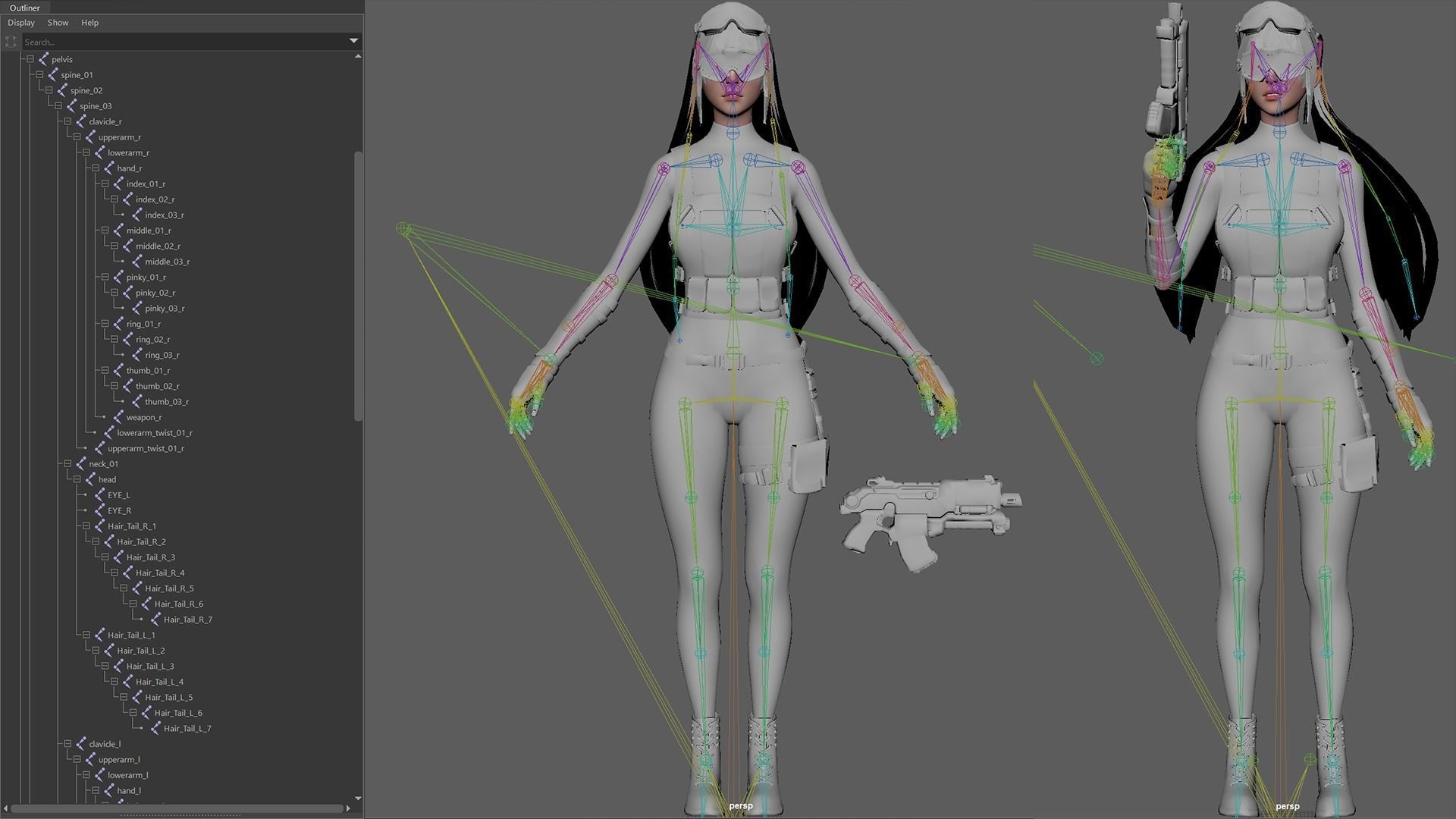Image resolution: width=1456 pixels, height=819 pixels.
Task: Select the middle_01_r row
Action: click(149, 231)
